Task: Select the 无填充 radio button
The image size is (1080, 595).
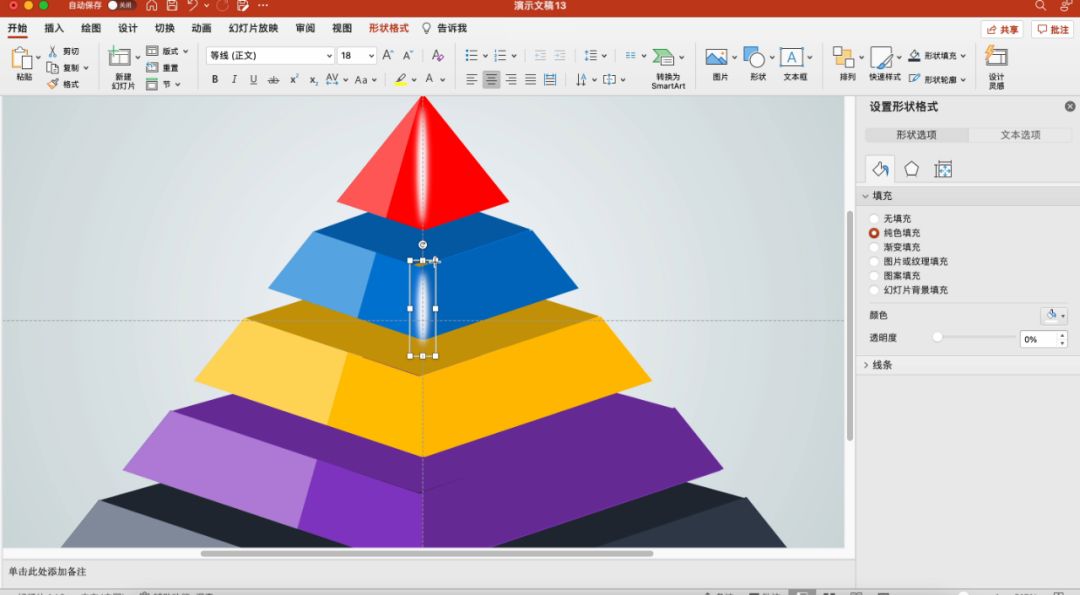Action: coord(874,219)
